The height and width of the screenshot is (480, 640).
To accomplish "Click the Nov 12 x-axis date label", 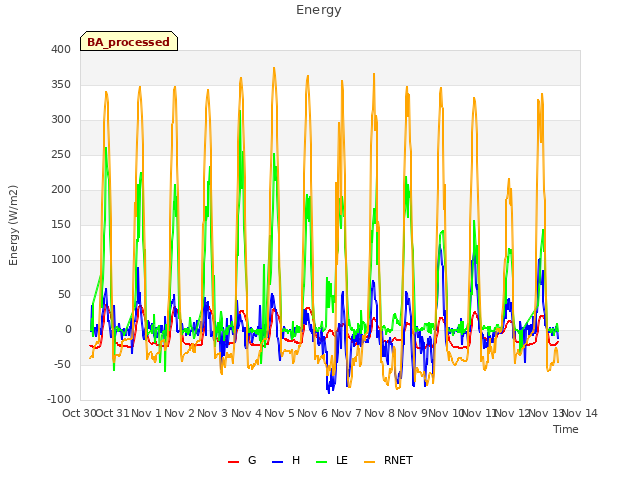I will pos(513,413).
